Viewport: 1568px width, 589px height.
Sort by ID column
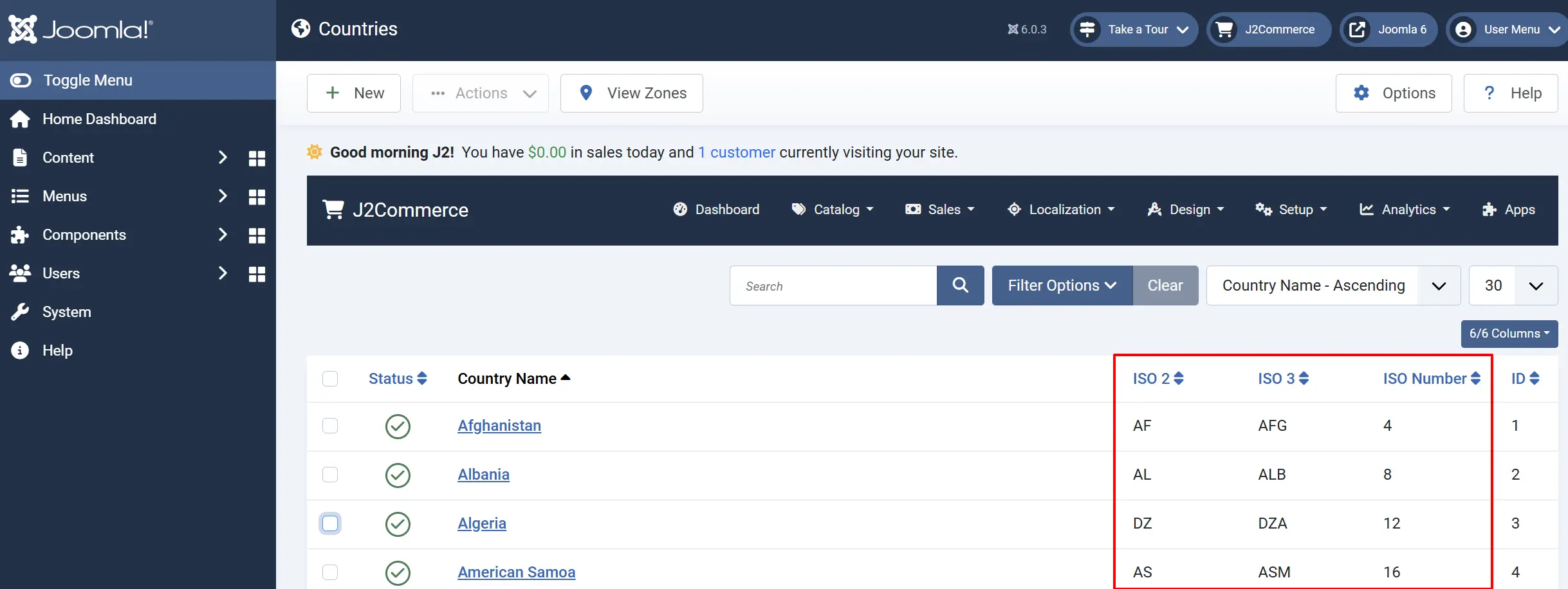click(1526, 379)
